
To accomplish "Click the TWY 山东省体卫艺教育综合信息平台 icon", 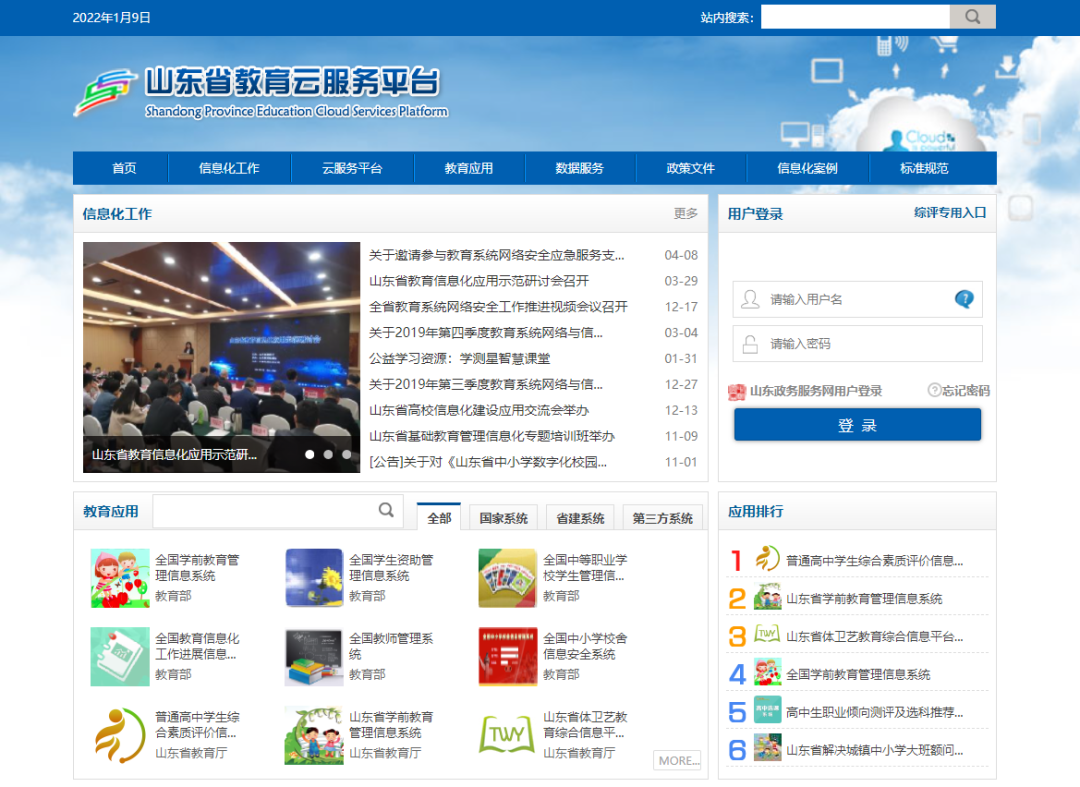I will pyautogui.click(x=507, y=734).
